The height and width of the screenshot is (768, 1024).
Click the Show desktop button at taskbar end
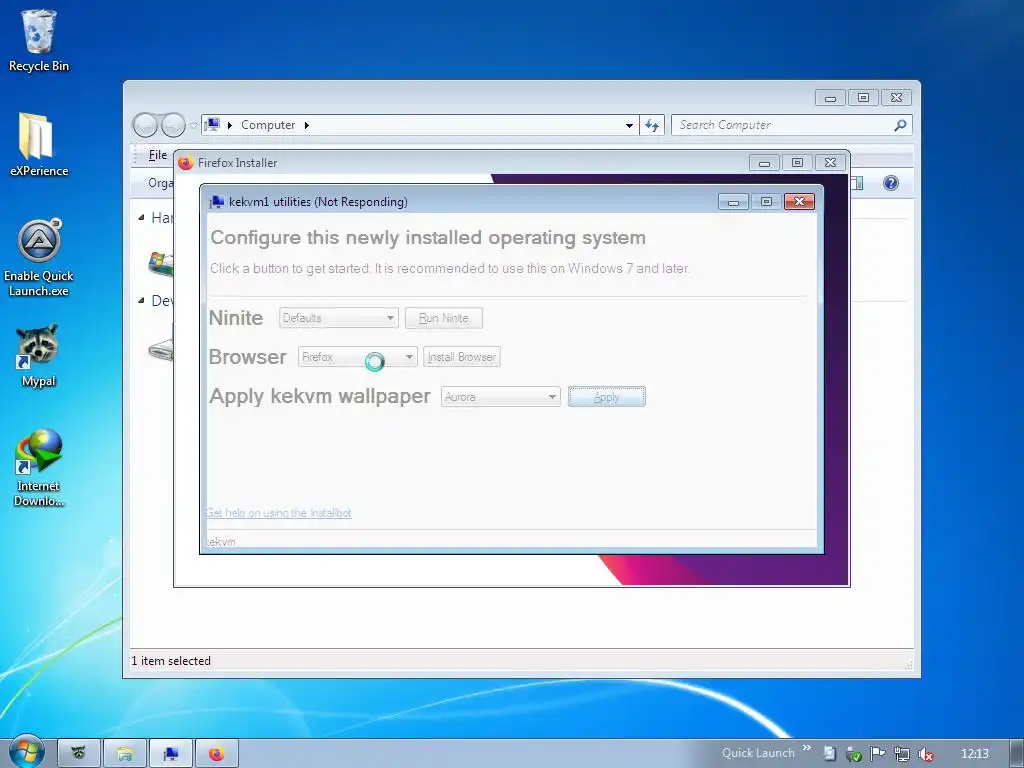(1016, 754)
